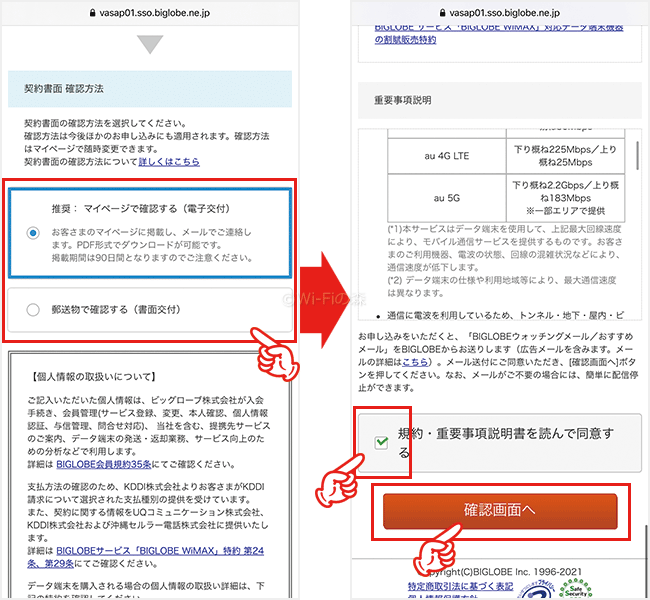Click the 重要事項説明 box scrollbar
This screenshot has height=600, width=650.
click(x=637, y=155)
